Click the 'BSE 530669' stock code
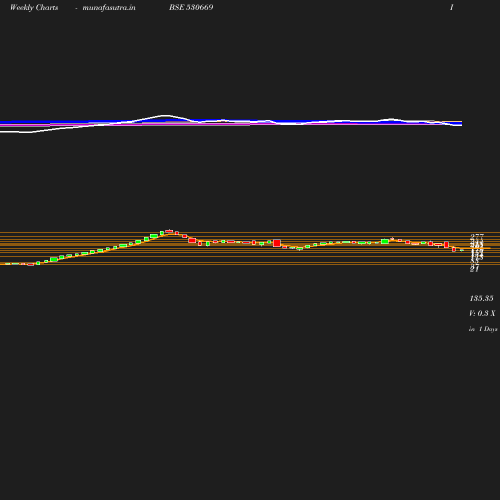Screen dimensions: 500x500 [191, 7]
